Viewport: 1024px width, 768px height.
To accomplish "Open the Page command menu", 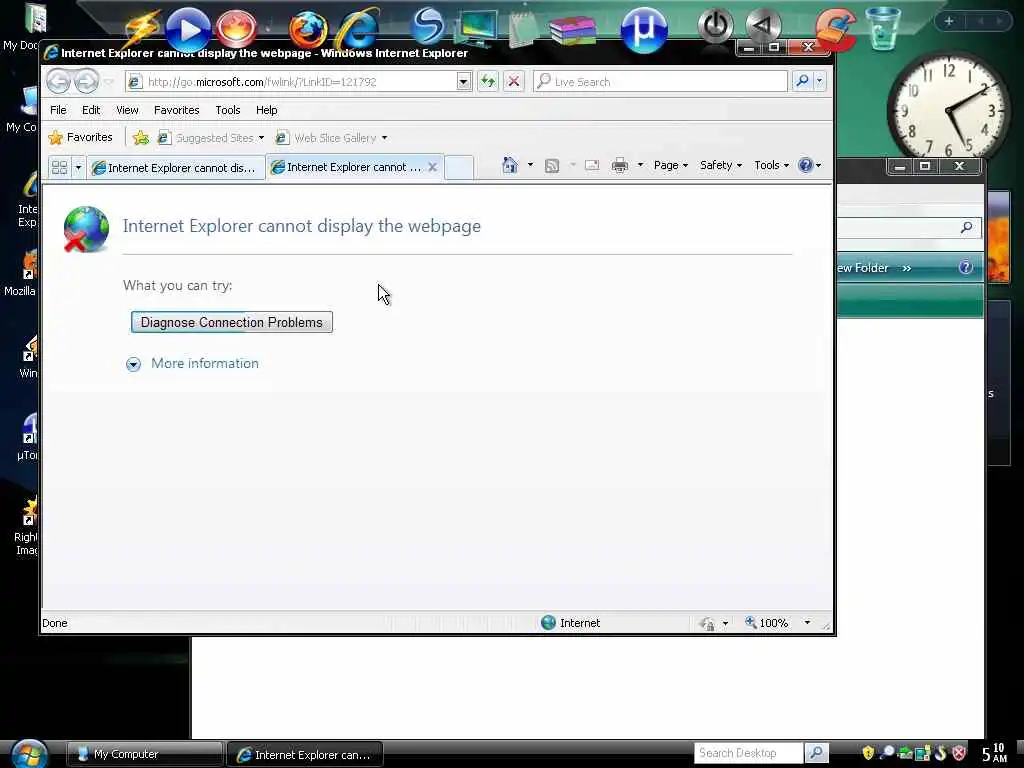I will pos(671,165).
